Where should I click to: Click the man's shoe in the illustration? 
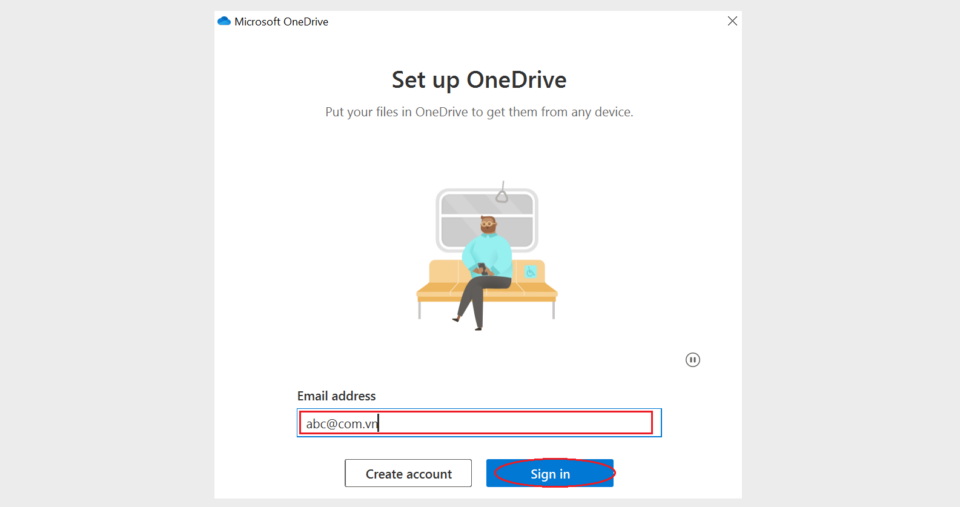457,319
